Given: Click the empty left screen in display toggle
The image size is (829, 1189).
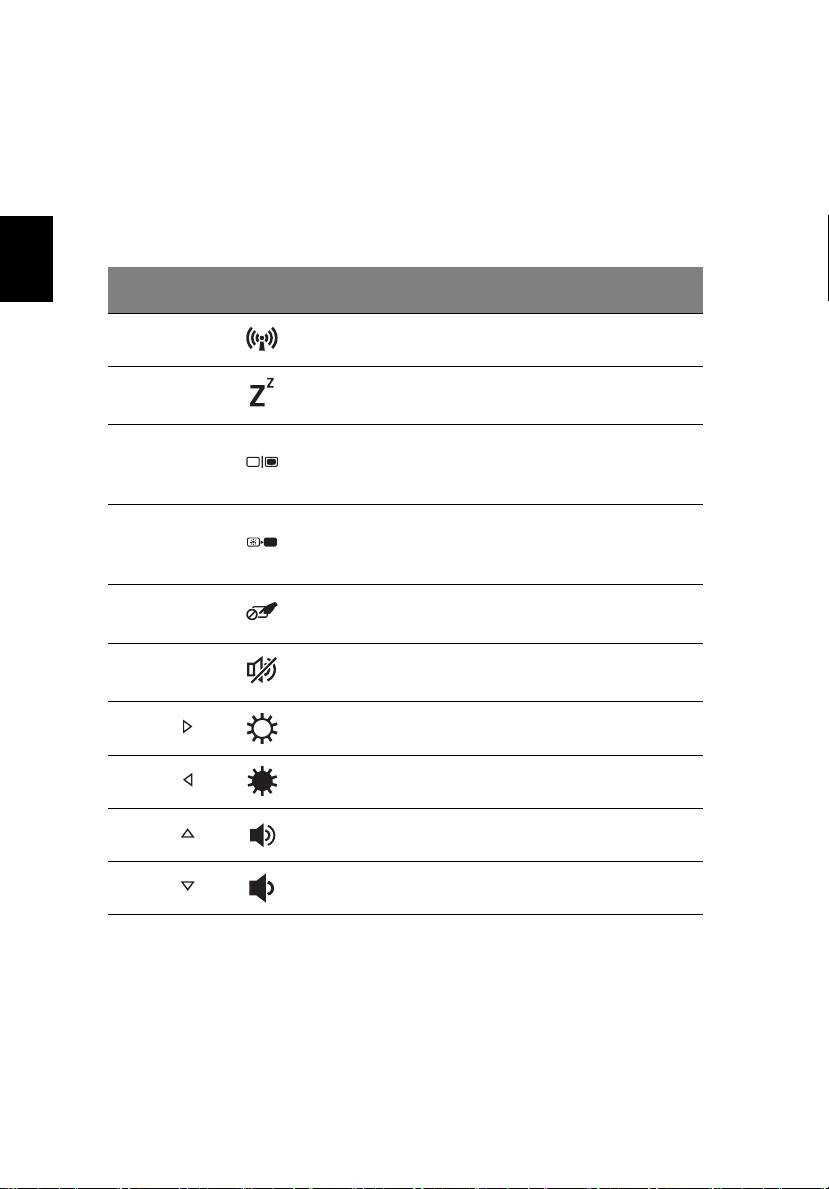Looking at the screenshot, I should tap(253, 462).
